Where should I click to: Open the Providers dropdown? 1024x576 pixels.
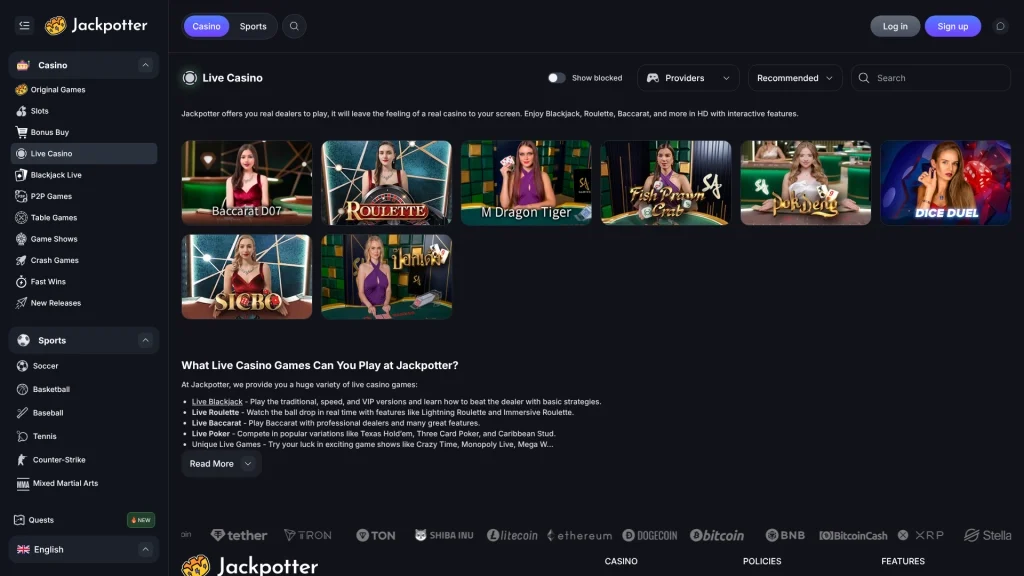pyautogui.click(x=688, y=77)
